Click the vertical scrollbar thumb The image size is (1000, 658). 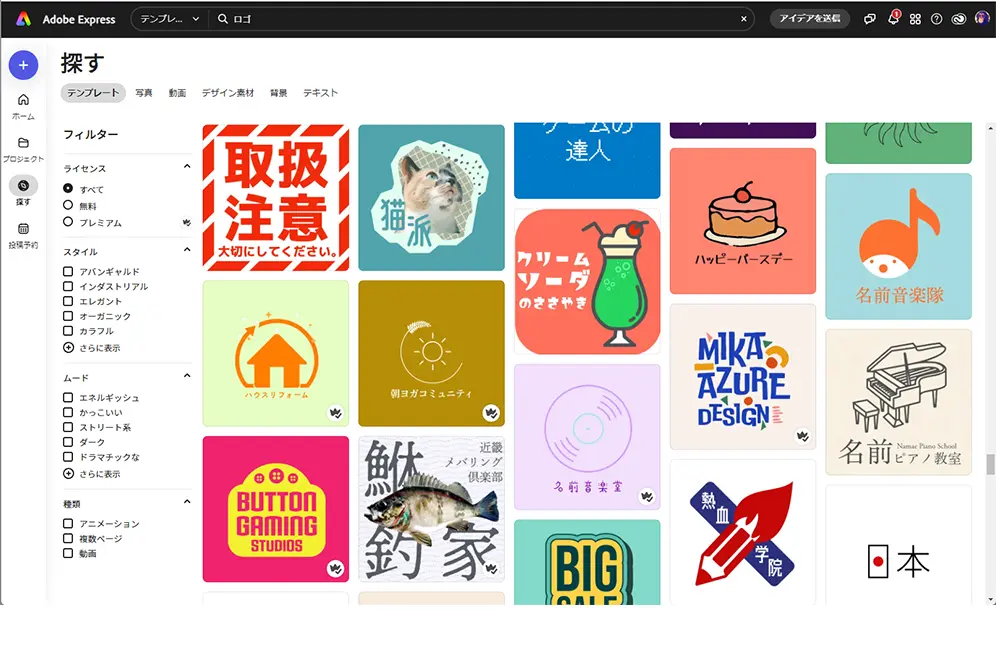tap(990, 464)
